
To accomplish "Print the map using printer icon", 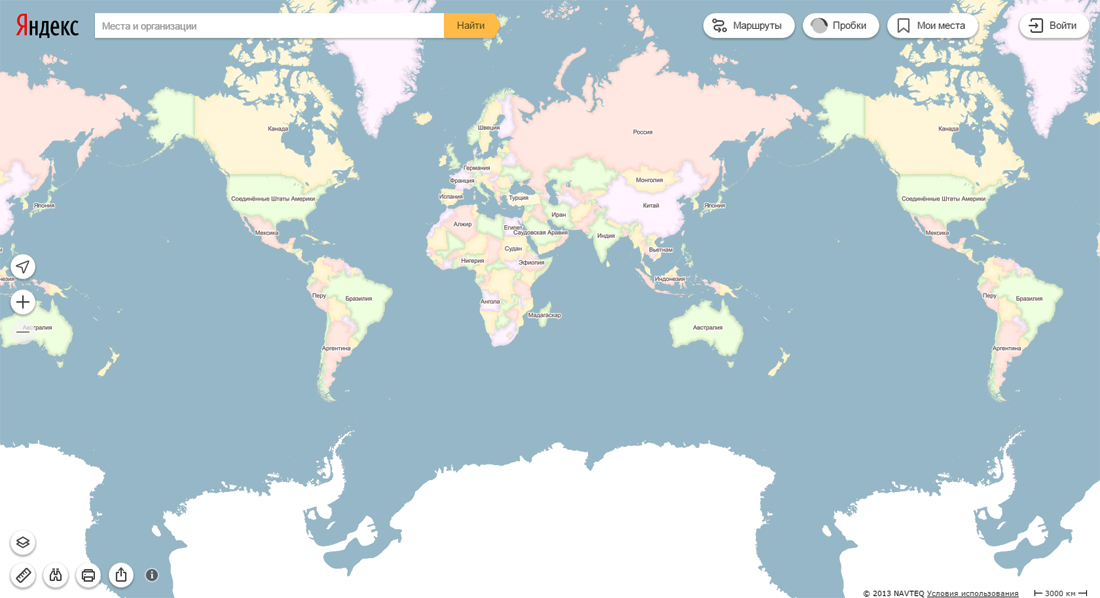I will coord(88,575).
